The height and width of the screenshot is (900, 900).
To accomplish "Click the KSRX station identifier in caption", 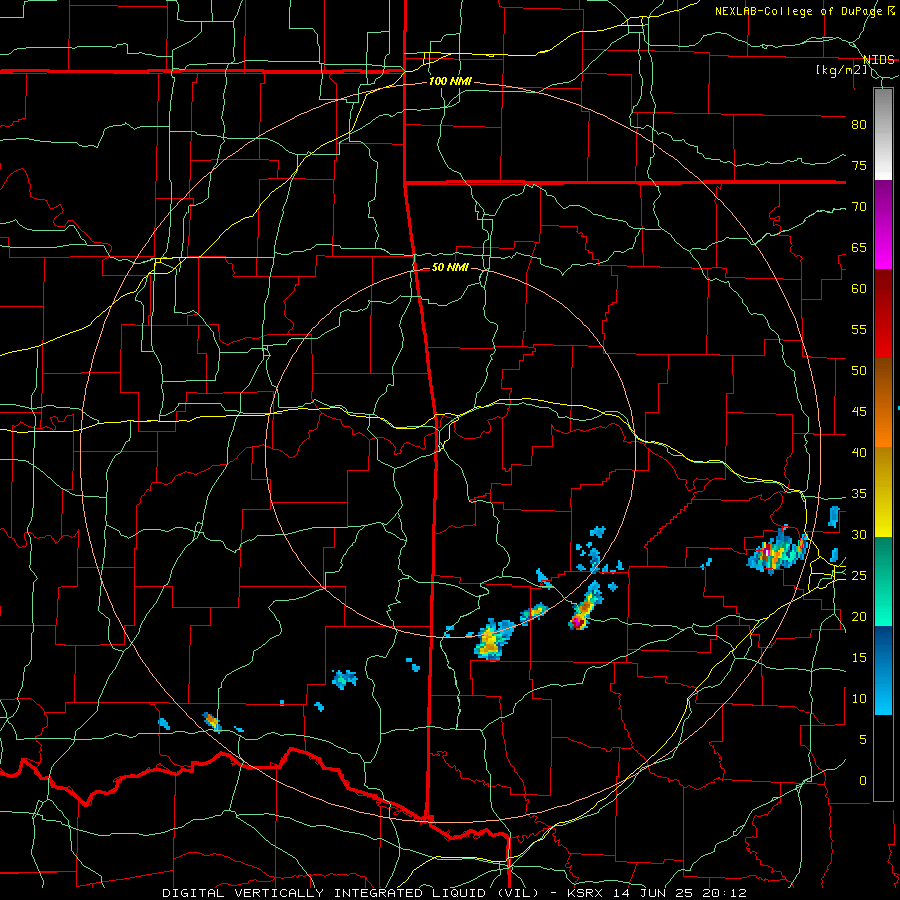I will (586, 893).
